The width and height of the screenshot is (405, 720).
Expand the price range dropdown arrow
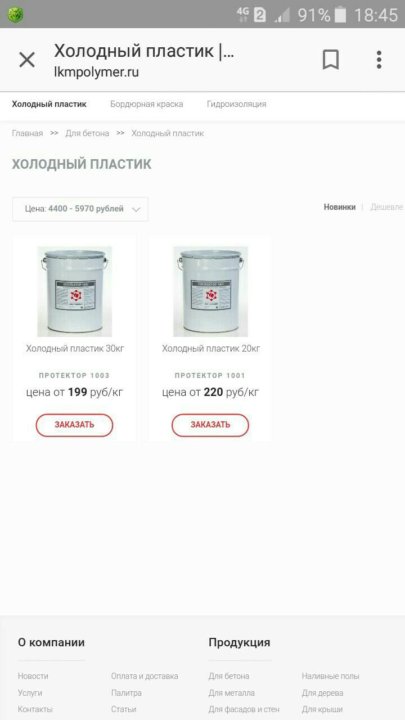(135, 209)
